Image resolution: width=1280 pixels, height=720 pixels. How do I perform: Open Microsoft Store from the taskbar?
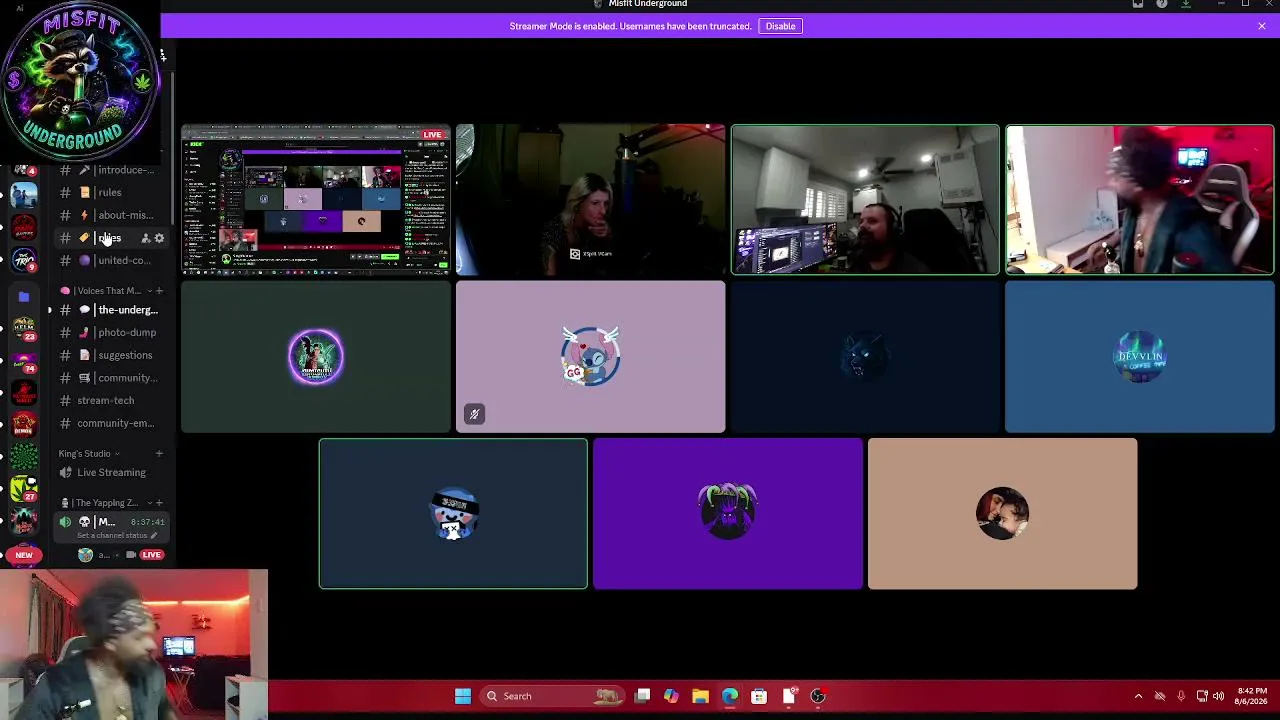coord(759,696)
